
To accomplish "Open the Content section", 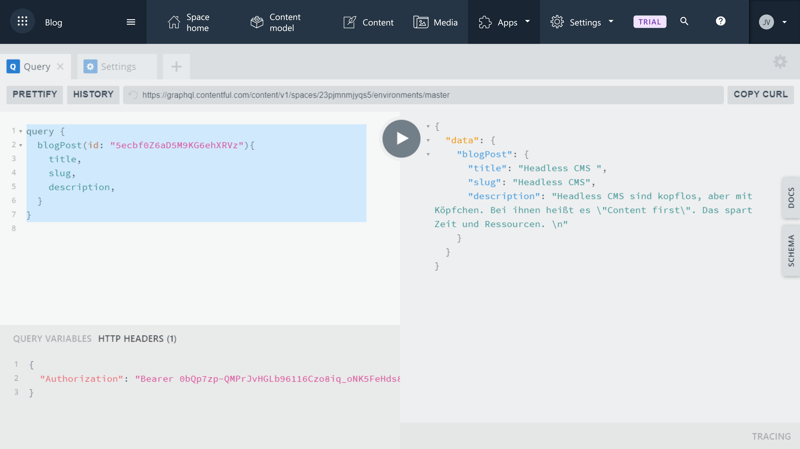I will point(368,22).
